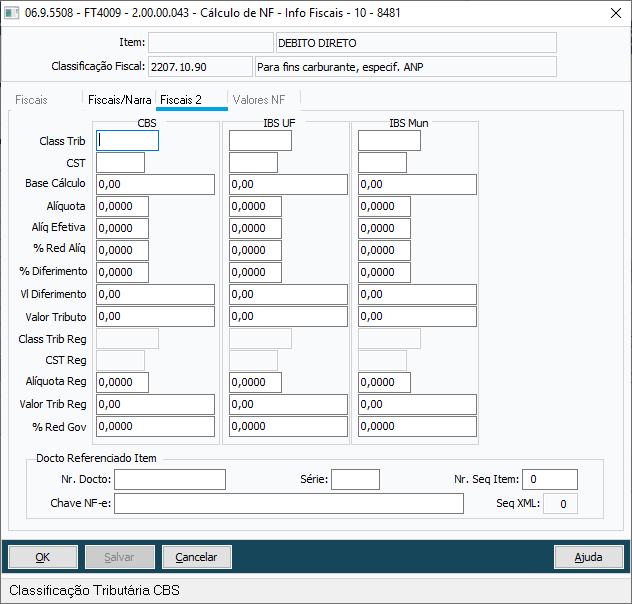Screen dimensions: 632x604
Task: Click the DEBITO DIRETO description field
Action: [x=416, y=43]
